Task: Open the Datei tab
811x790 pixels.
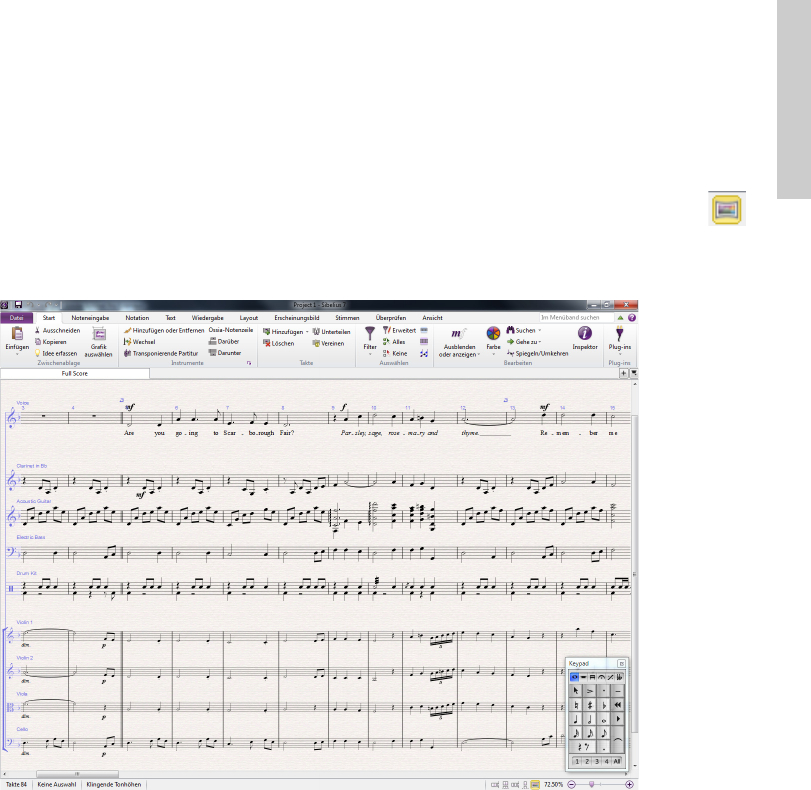Action: pos(17,318)
